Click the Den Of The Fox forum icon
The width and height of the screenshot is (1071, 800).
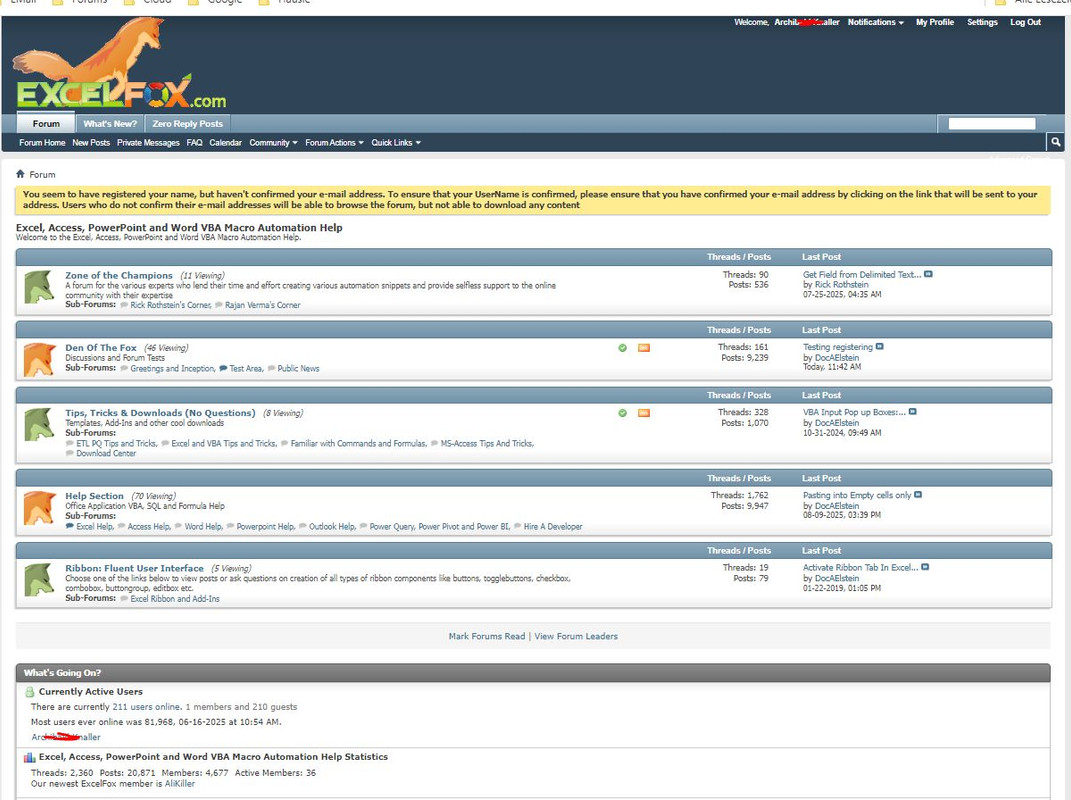[x=39, y=359]
